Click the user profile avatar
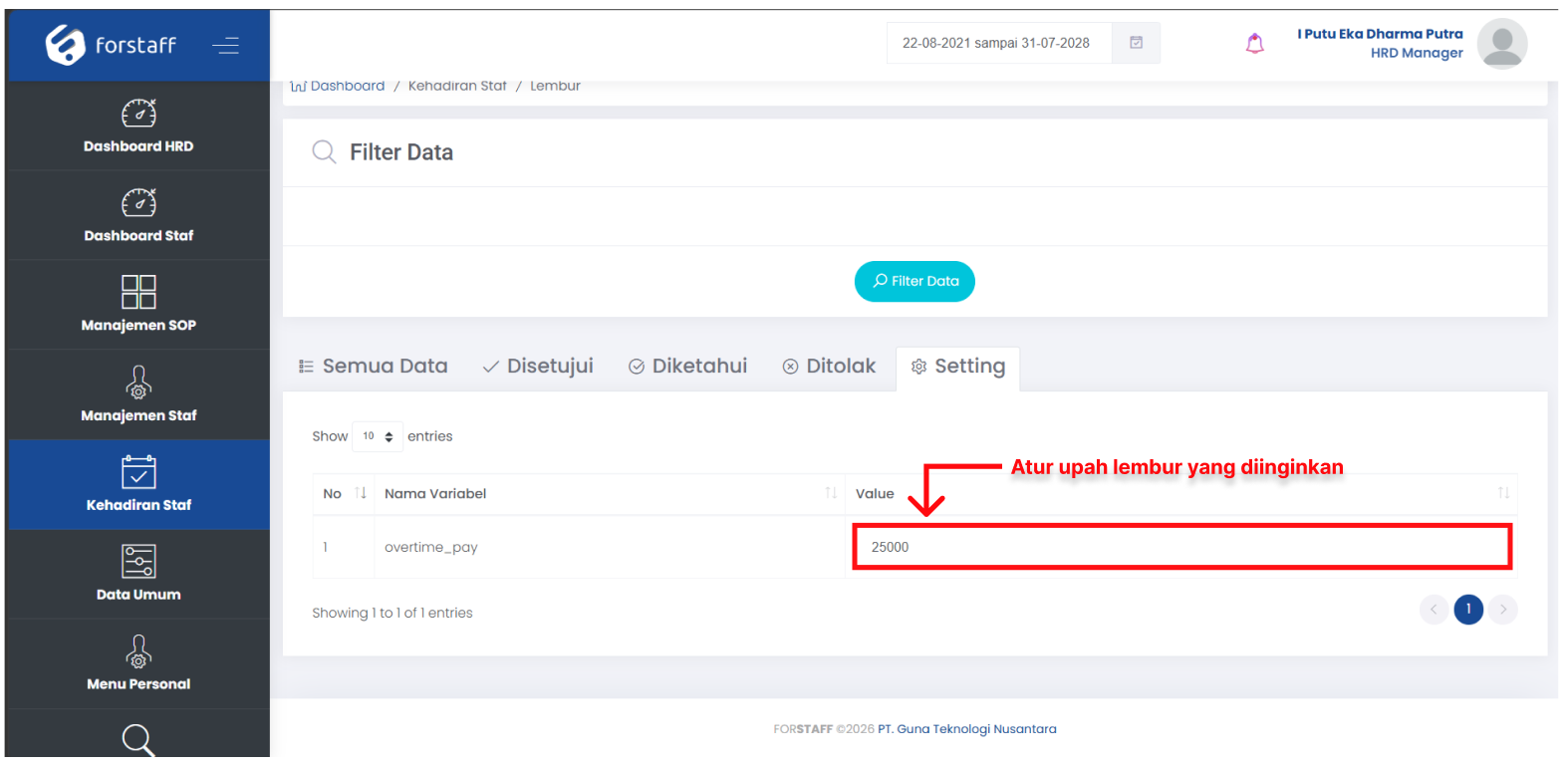Image resolution: width=1568 pixels, height=767 pixels. click(1502, 44)
